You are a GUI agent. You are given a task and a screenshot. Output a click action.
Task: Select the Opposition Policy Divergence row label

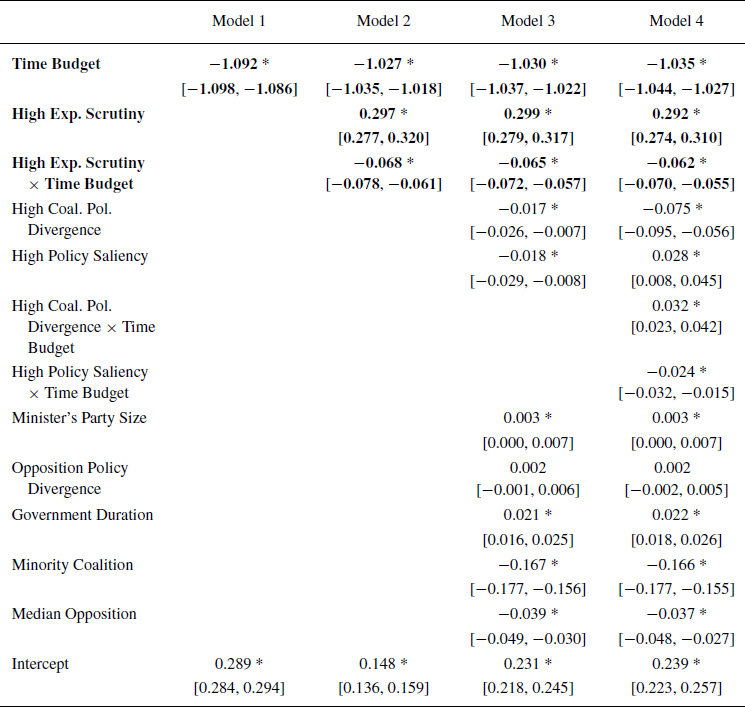click(70, 478)
